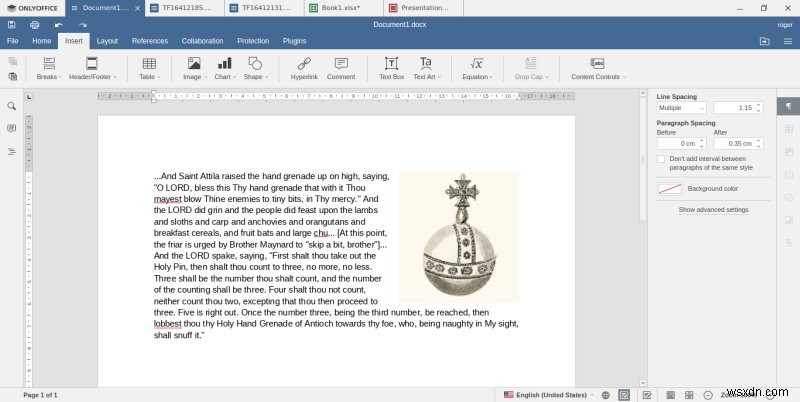Screen dimensions: 800x402
Task: Undo the last action
Action: pyautogui.click(x=59, y=24)
